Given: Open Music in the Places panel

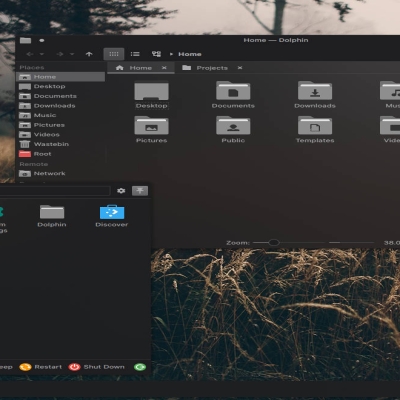Looking at the screenshot, I should click(61, 115).
